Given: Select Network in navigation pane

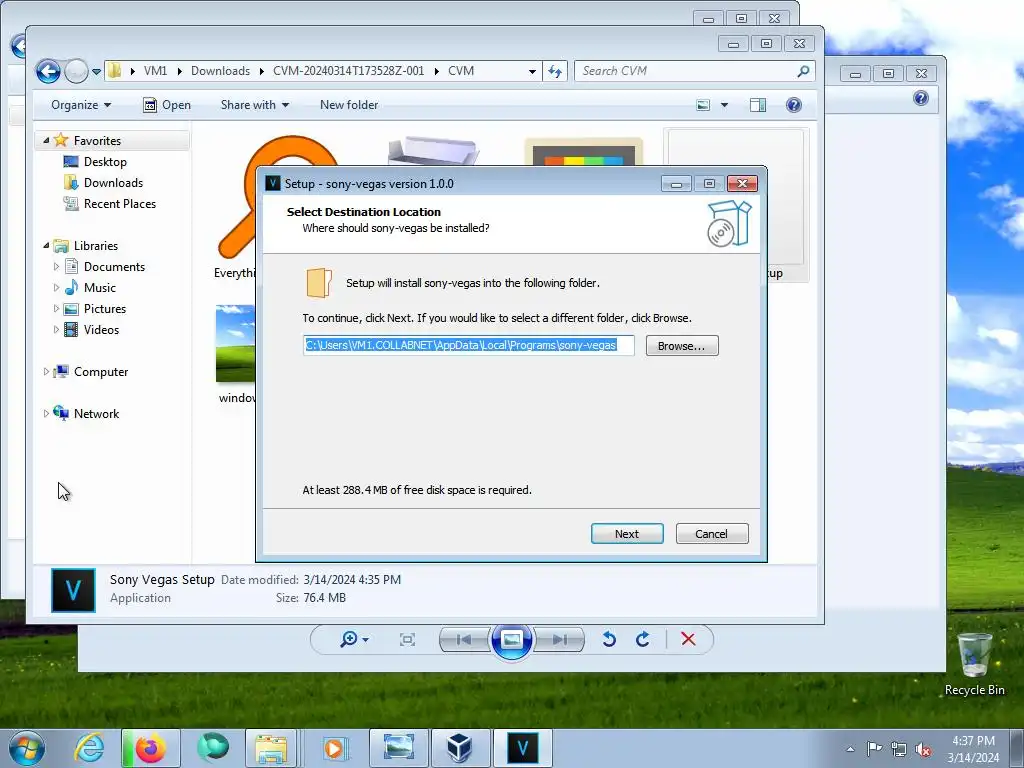Looking at the screenshot, I should click(x=95, y=413).
